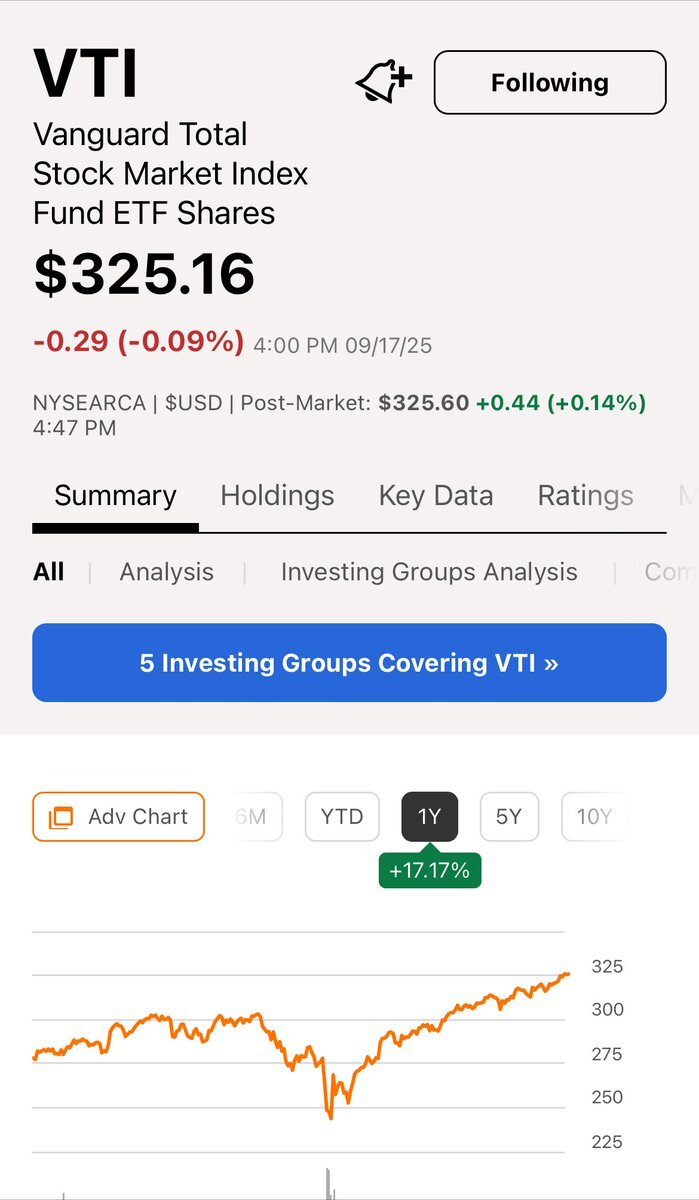The width and height of the screenshot is (699, 1200).
Task: Open the Adv Chart view
Action: (118, 817)
